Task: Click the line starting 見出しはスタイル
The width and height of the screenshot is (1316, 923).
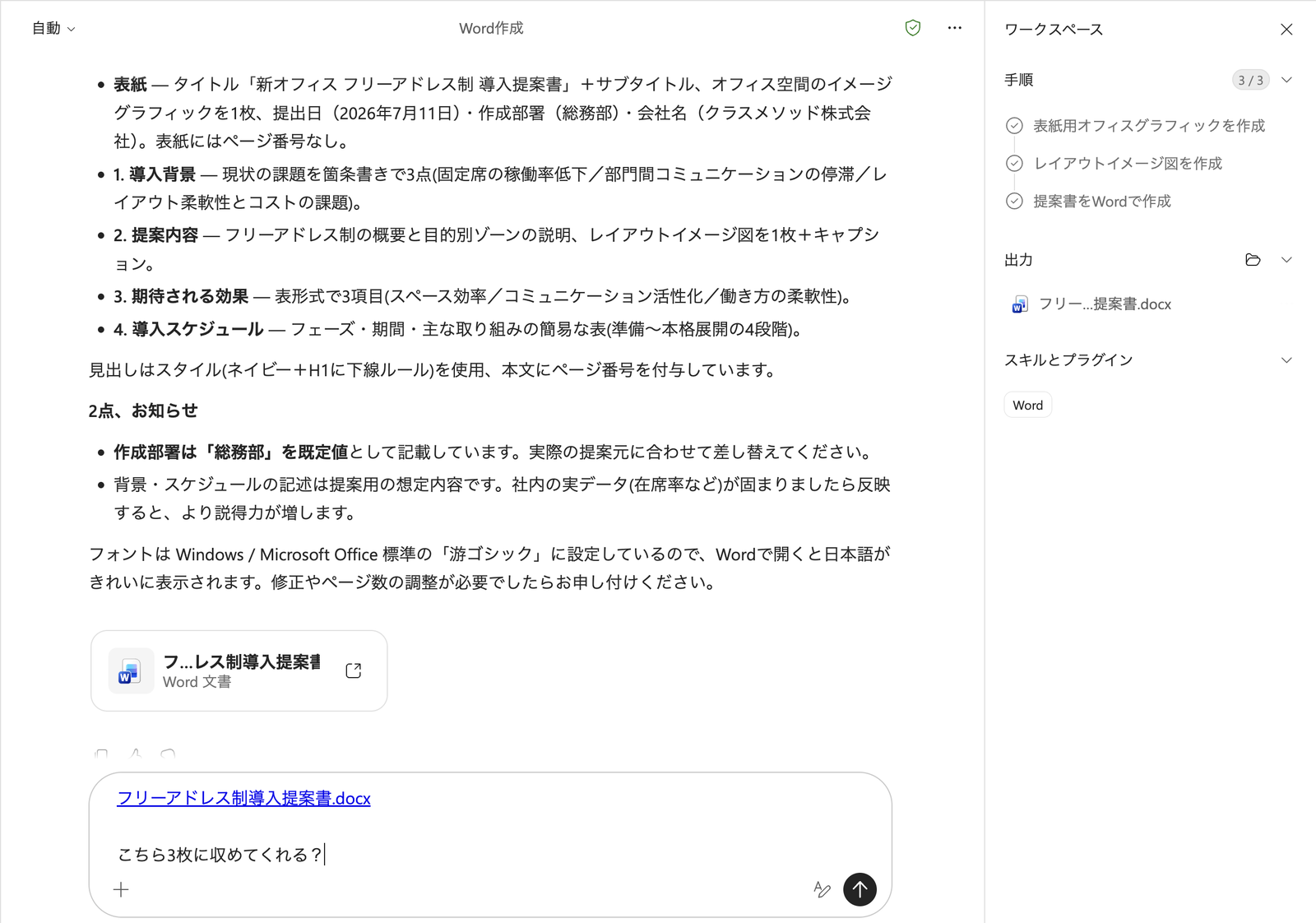Action: (x=434, y=370)
